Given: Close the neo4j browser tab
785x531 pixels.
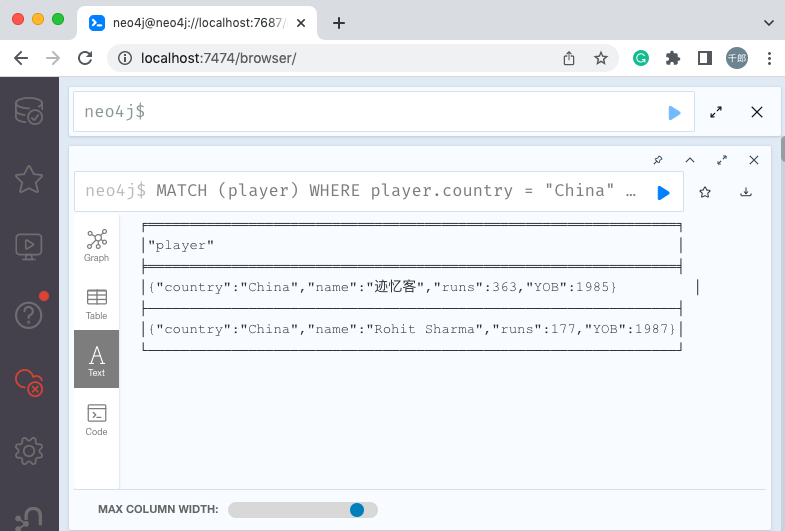Looking at the screenshot, I should click(301, 23).
